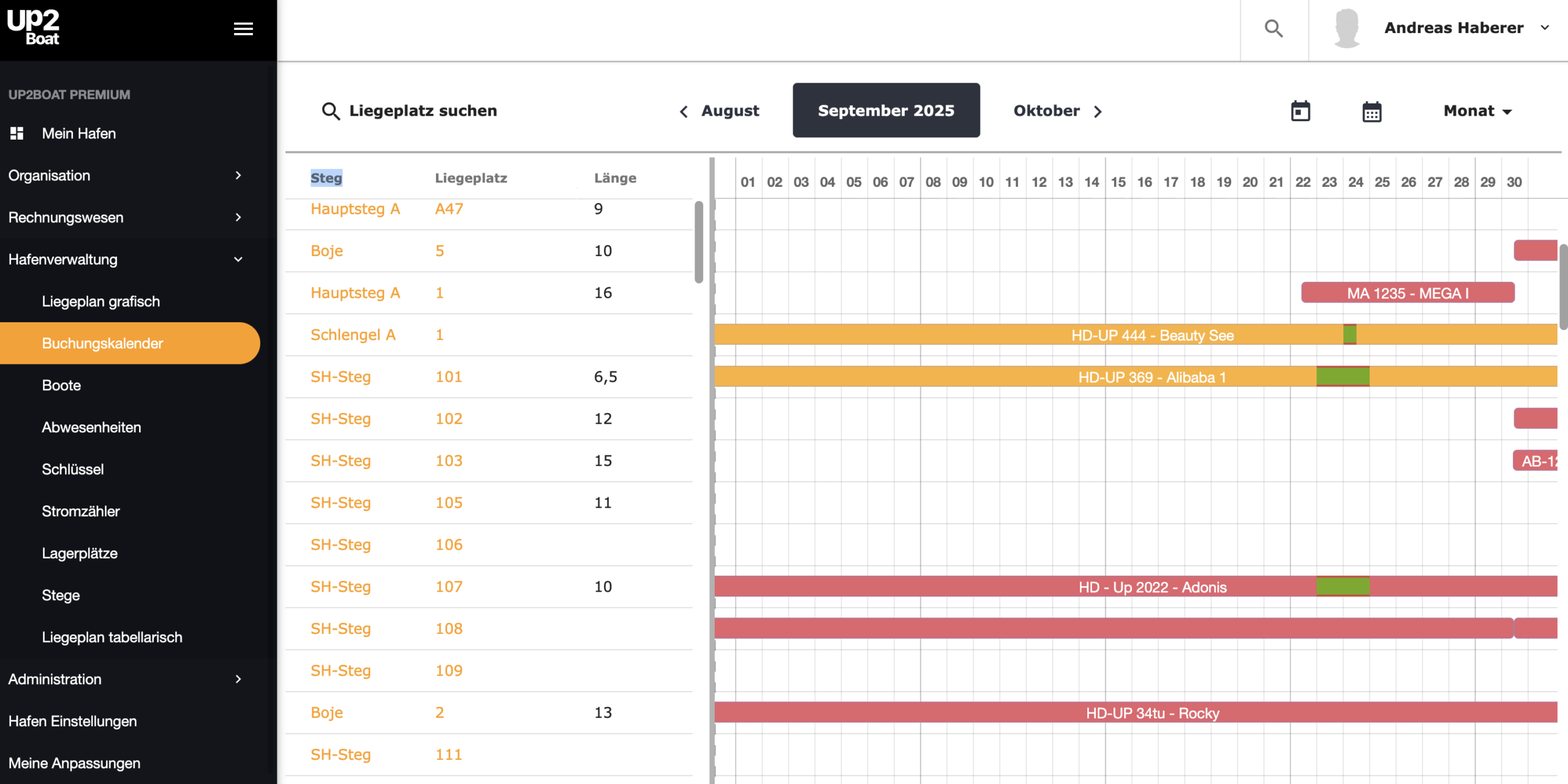Screen dimensions: 1568x784
Task: Click the user avatar picture
Action: point(1346,28)
